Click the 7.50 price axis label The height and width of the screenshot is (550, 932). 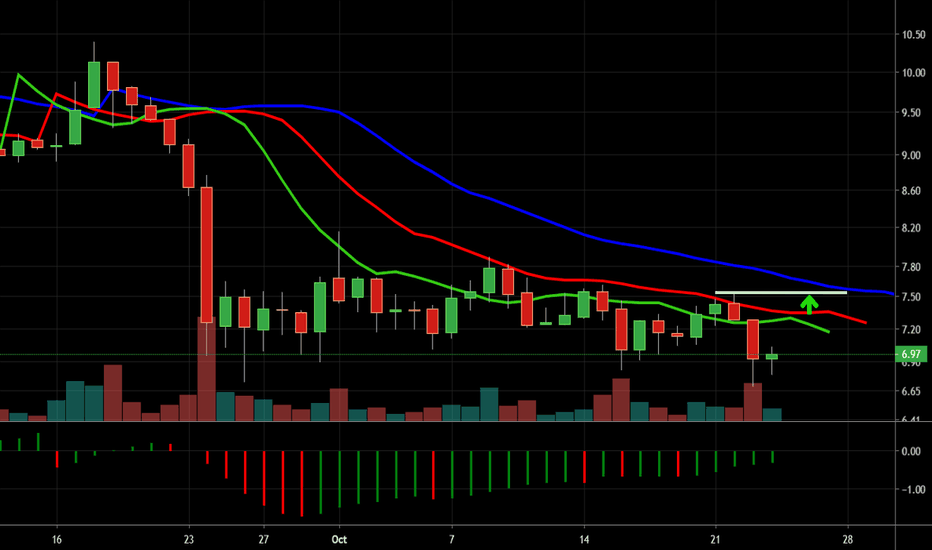[913, 297]
